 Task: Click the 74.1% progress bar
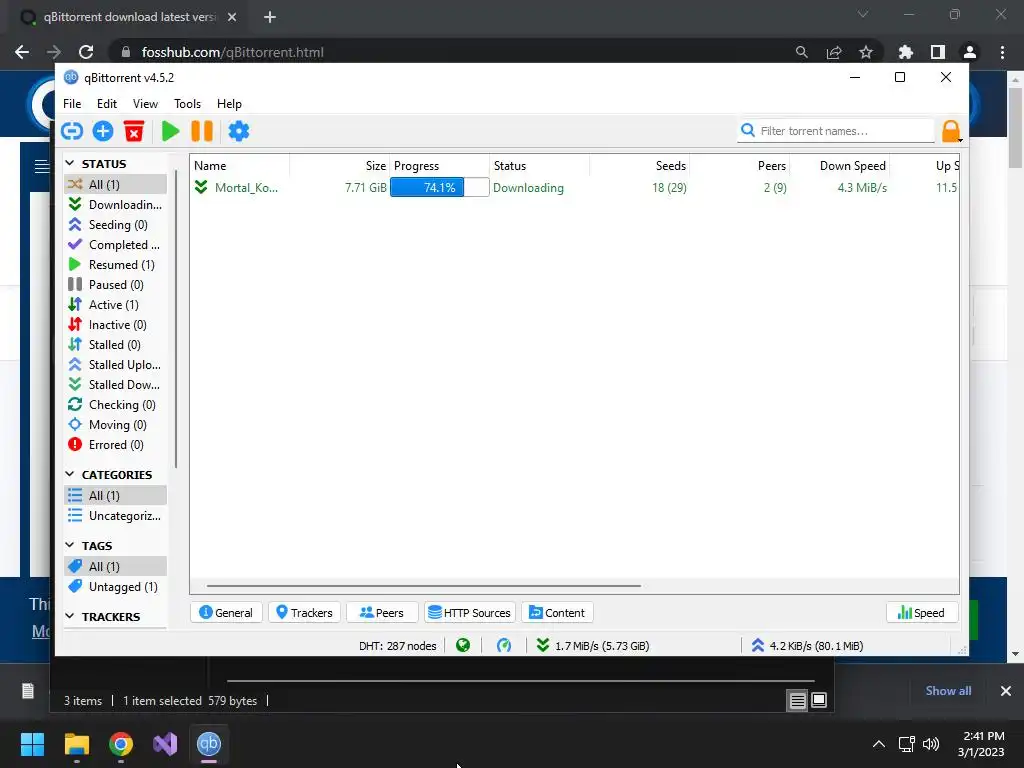[440, 187]
